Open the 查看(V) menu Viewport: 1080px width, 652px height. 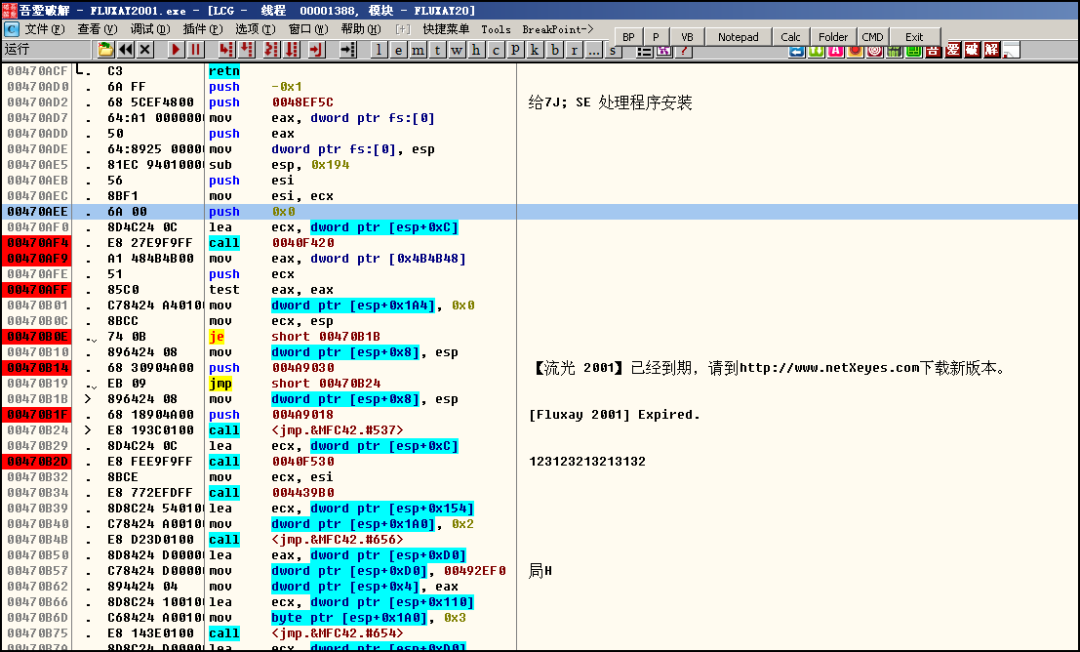pos(97,29)
